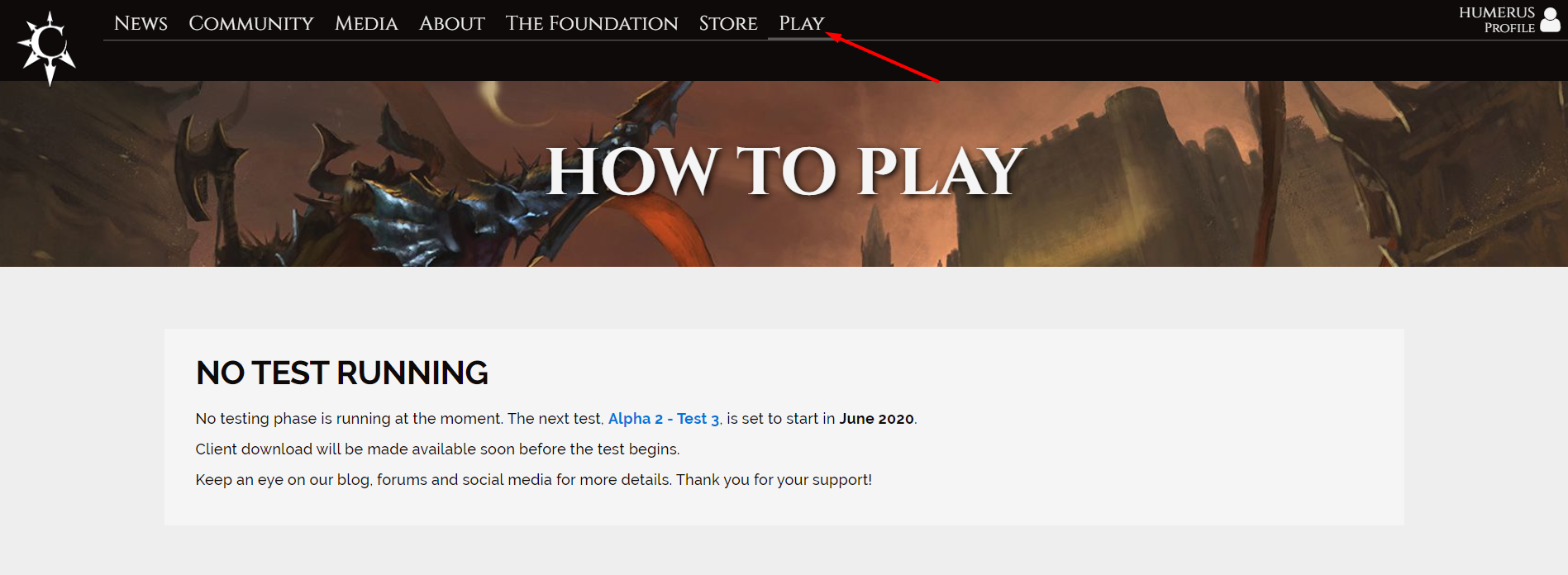Visit The Foundation page
The height and width of the screenshot is (575, 1568).
pos(592,23)
